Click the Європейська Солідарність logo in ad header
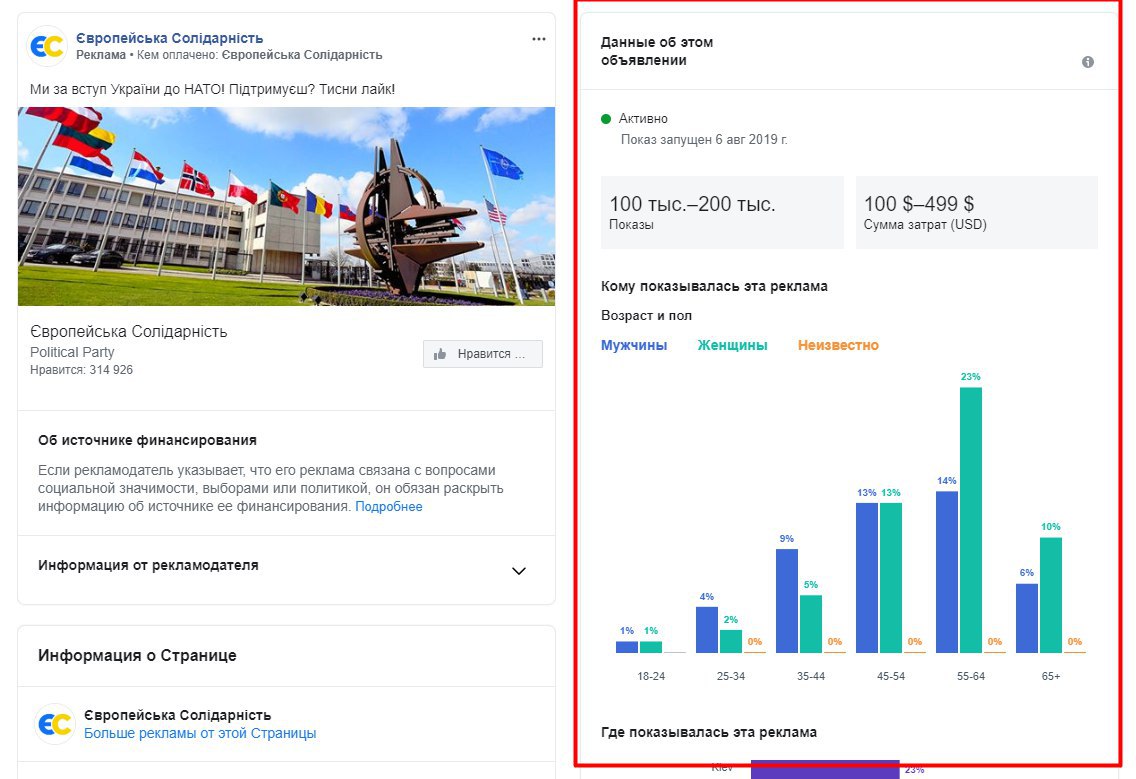Viewport: 1136px width, 779px height. click(x=48, y=46)
